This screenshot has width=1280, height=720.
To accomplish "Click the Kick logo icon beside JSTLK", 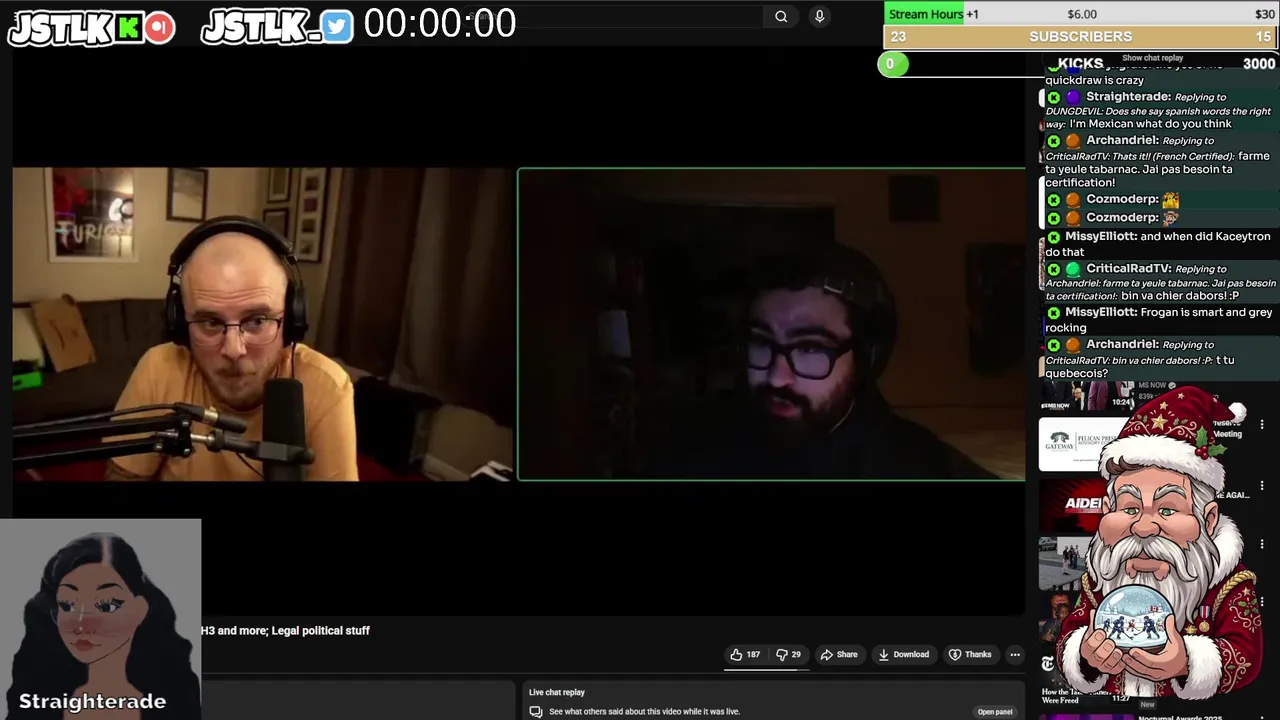I will point(129,27).
